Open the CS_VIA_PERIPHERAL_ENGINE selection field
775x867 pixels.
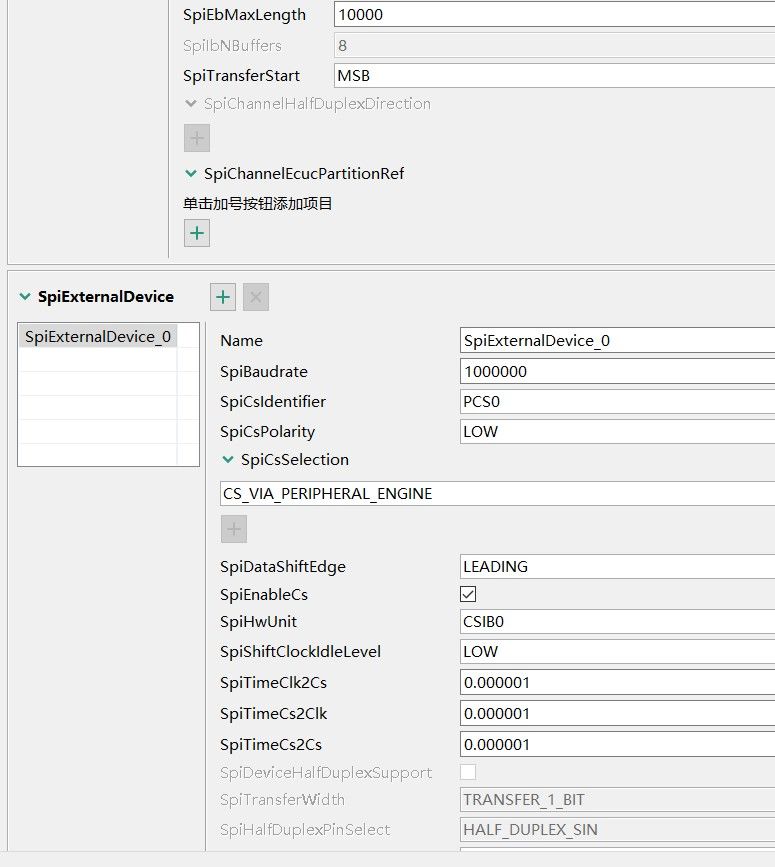click(496, 494)
